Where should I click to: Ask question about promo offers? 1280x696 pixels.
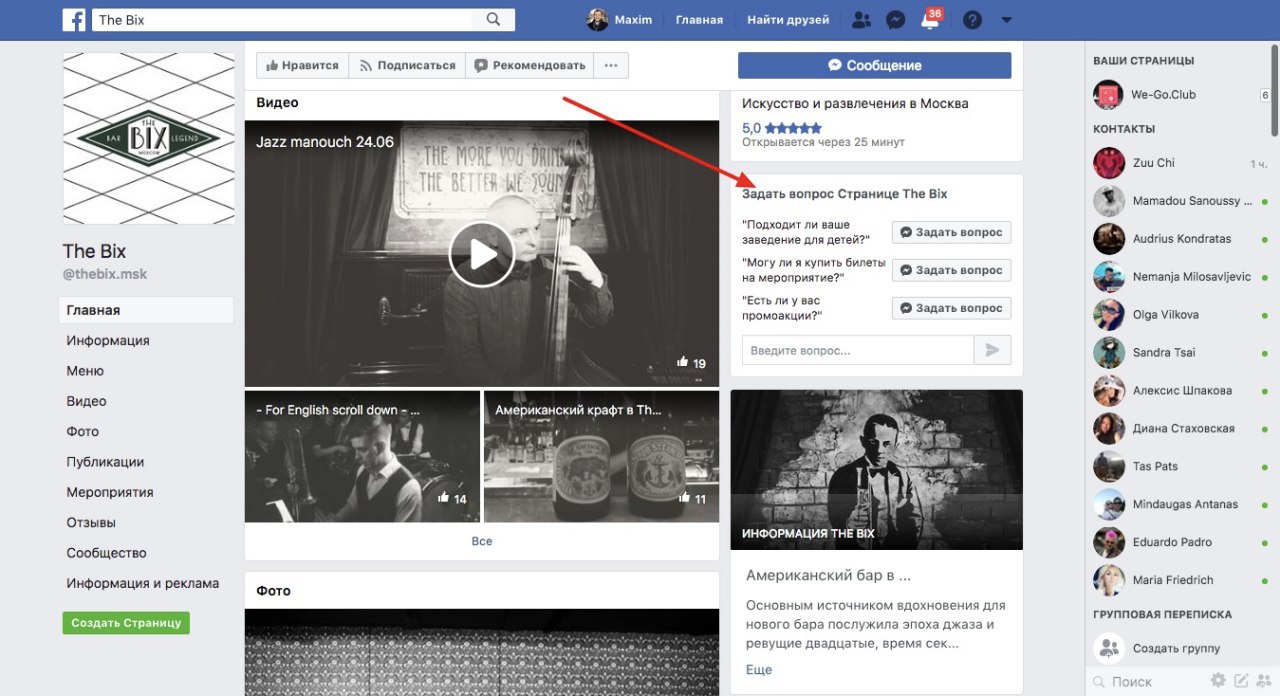point(951,308)
